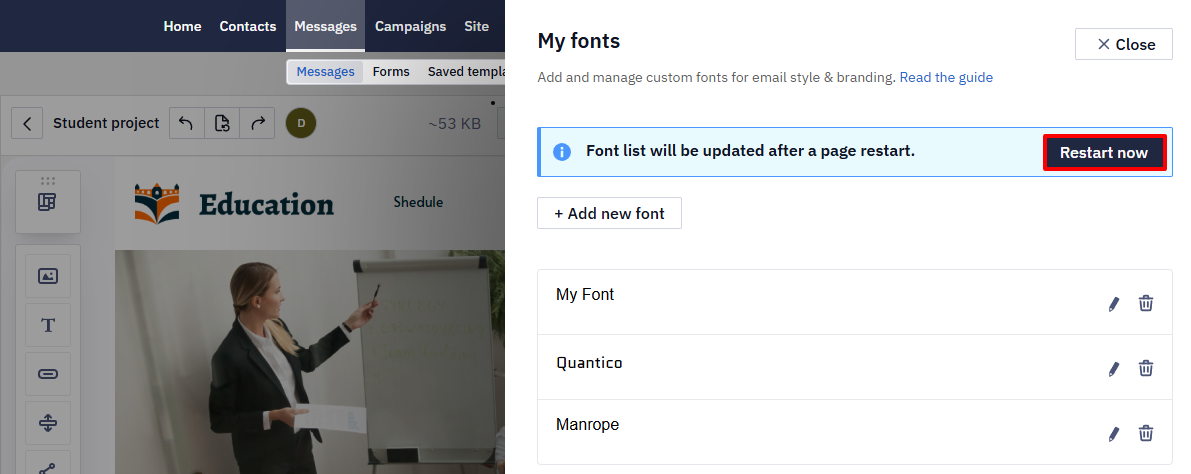
Task: Click the Education heading text in the email
Action: 266,204
